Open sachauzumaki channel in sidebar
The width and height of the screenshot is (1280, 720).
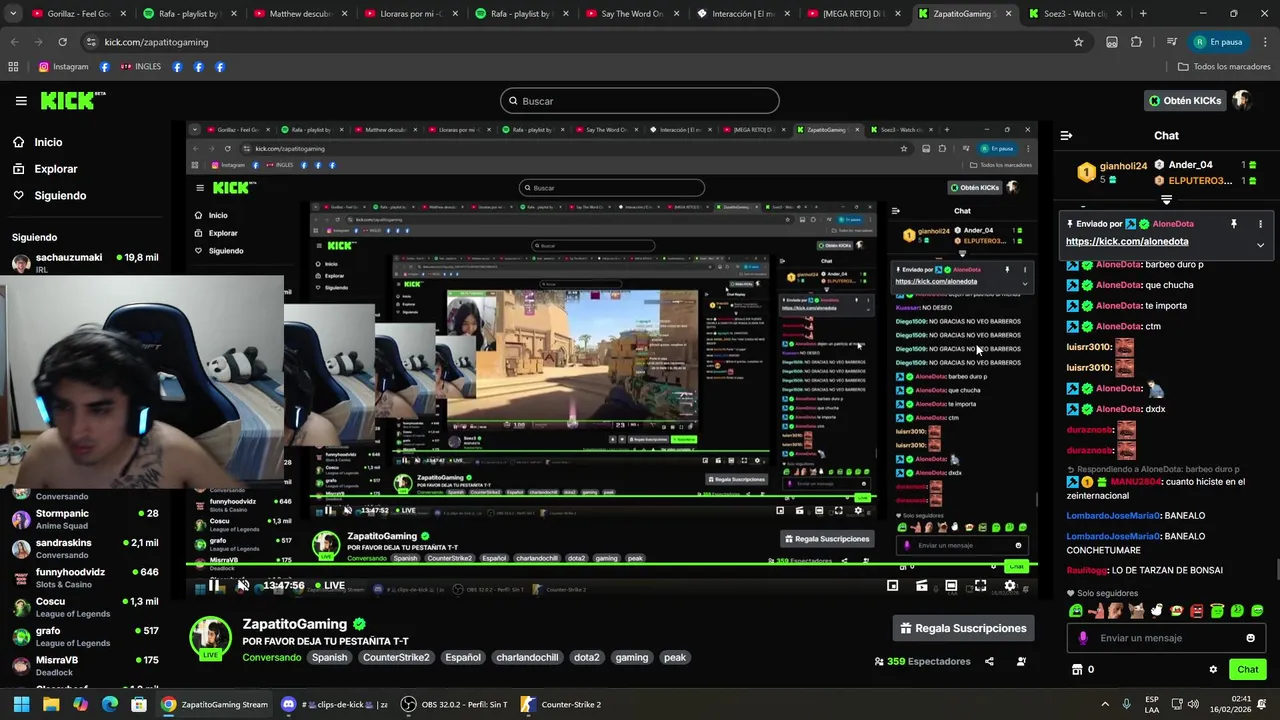click(x=85, y=263)
